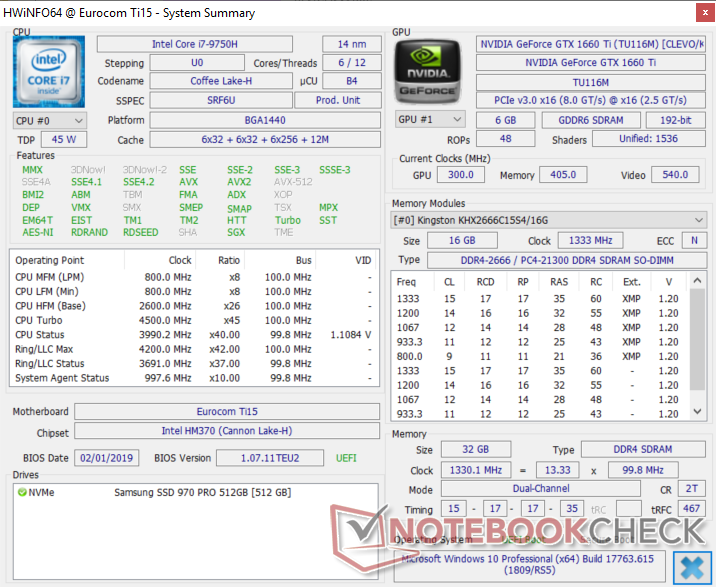Click the Intel Core i7-9750H name field
Image resolution: width=716 pixels, height=587 pixels.
[x=195, y=44]
